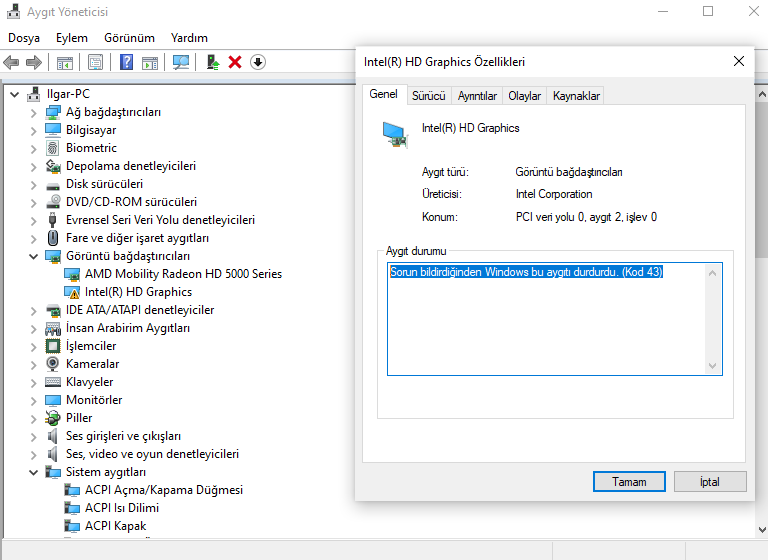The height and width of the screenshot is (560, 768).
Task: Click device status box scroll up arrow
Action: click(713, 273)
